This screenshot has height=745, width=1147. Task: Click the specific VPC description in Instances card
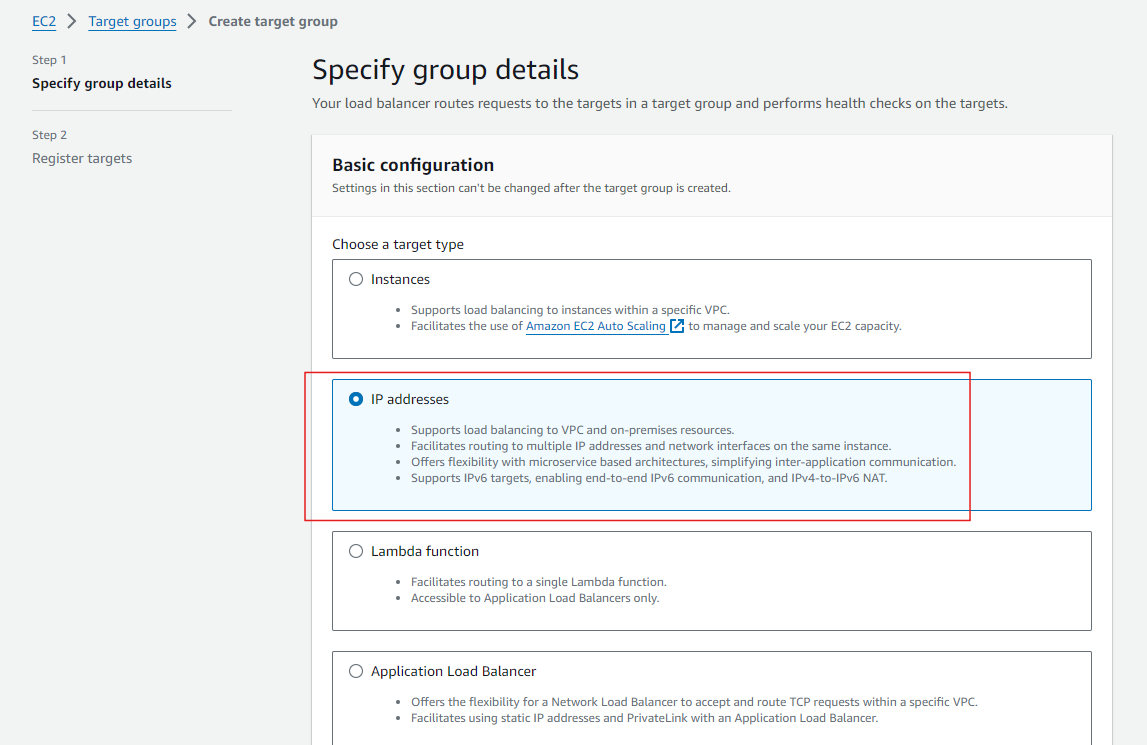[x=577, y=310]
